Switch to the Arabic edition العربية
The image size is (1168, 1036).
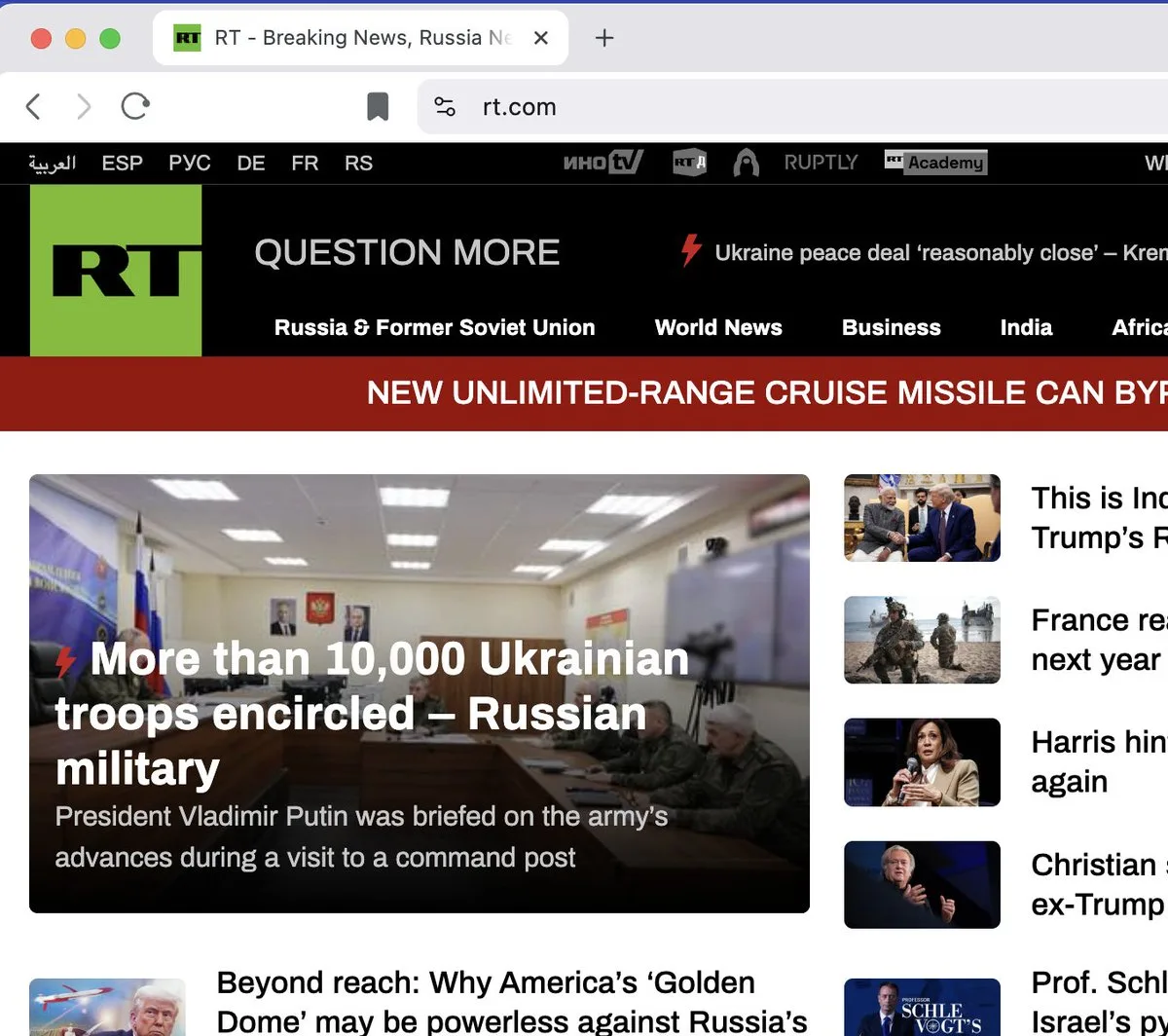[52, 163]
